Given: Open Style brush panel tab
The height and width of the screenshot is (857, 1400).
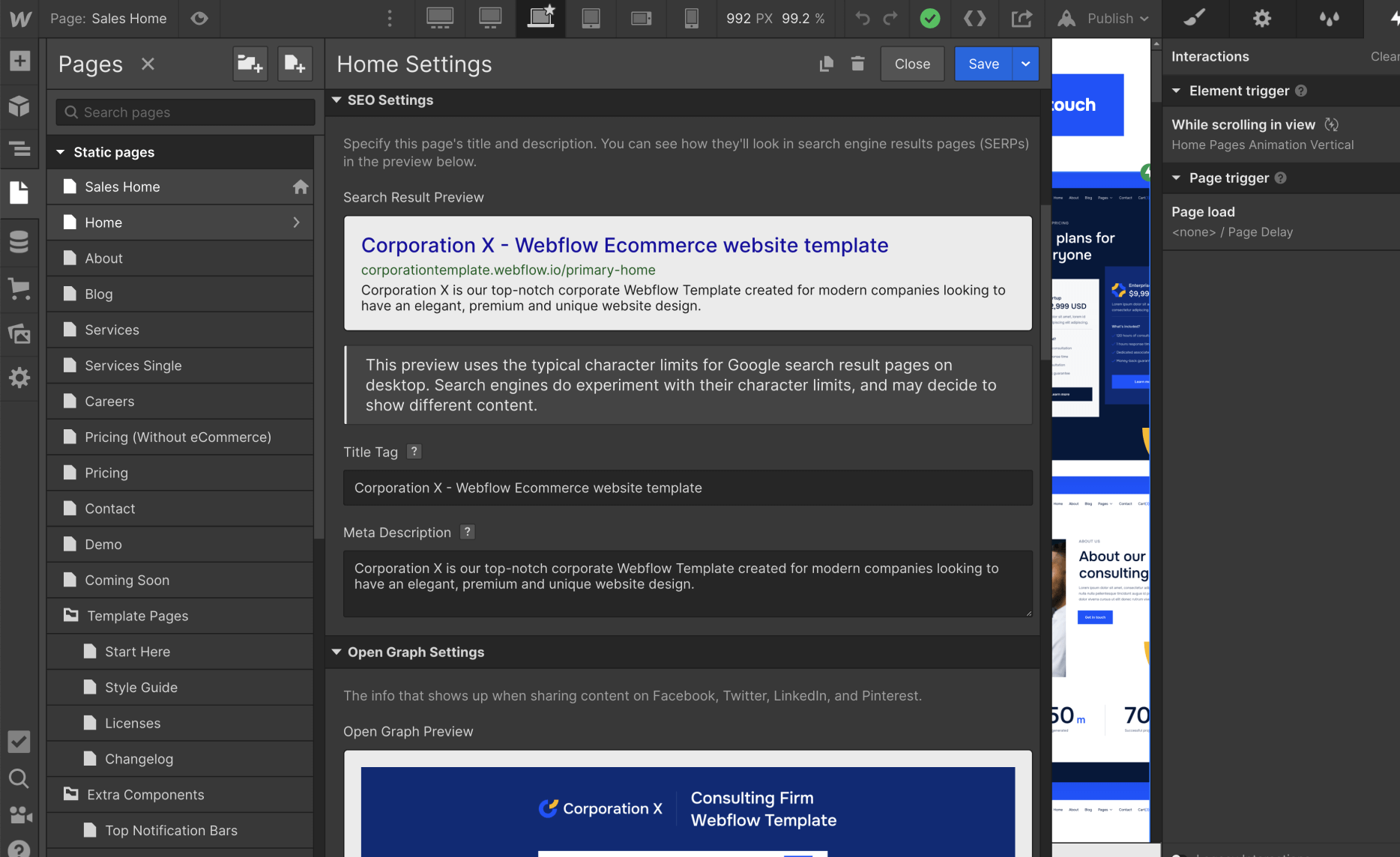Looking at the screenshot, I should 1195,19.
